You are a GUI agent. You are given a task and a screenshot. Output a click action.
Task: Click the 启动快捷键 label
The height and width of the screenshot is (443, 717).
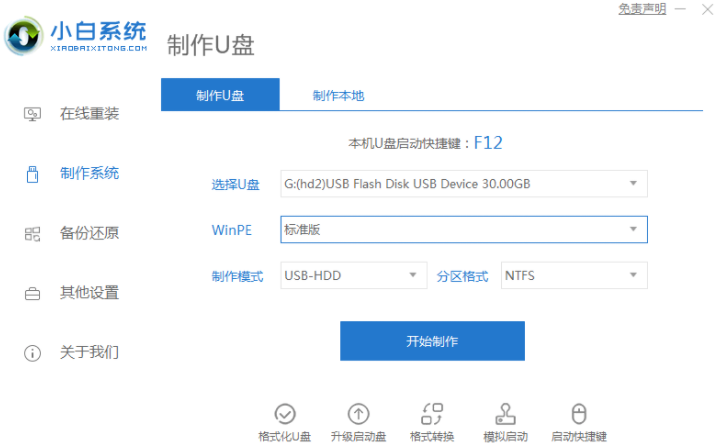(579, 437)
